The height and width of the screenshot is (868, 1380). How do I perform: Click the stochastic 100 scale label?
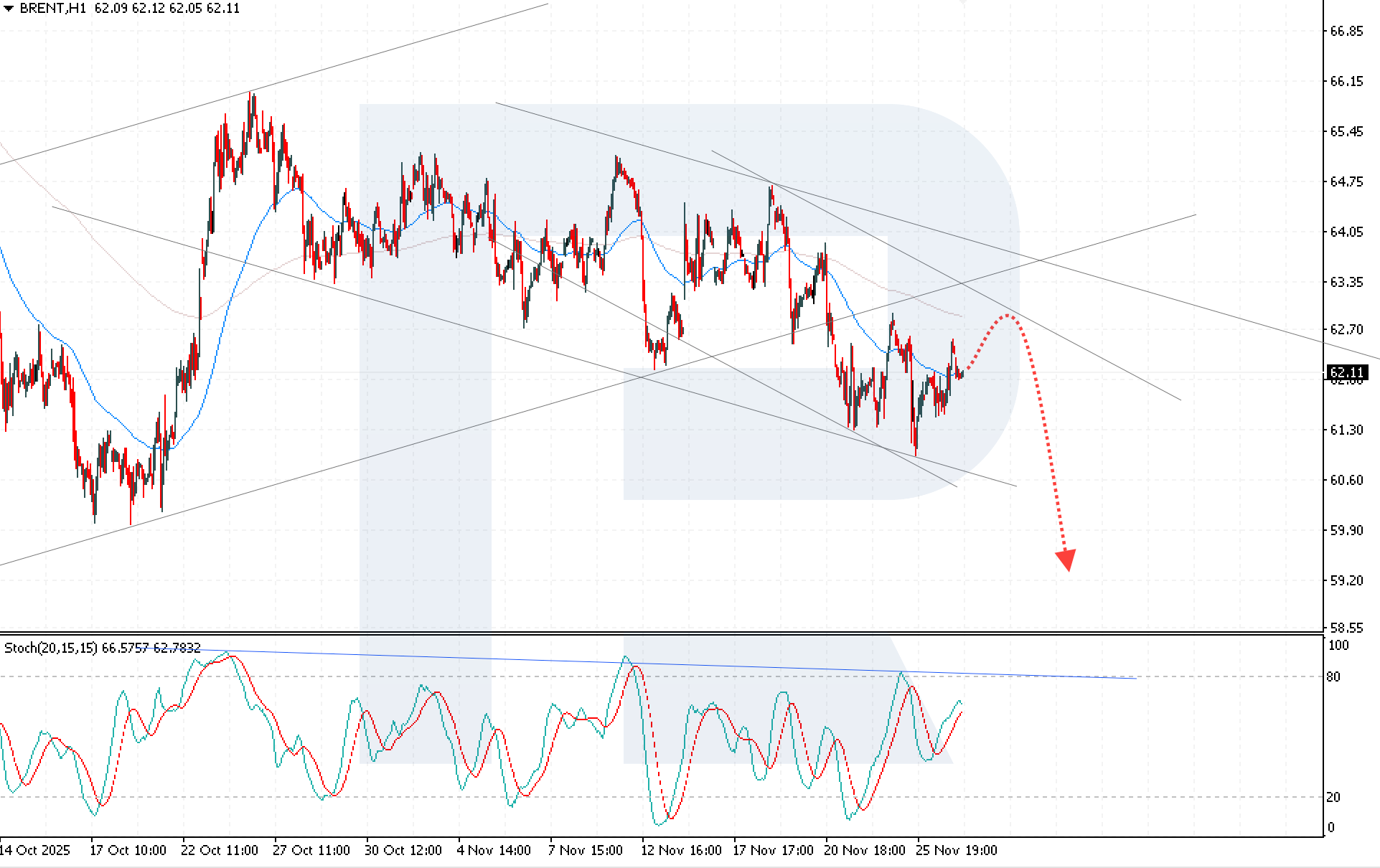[1338, 645]
